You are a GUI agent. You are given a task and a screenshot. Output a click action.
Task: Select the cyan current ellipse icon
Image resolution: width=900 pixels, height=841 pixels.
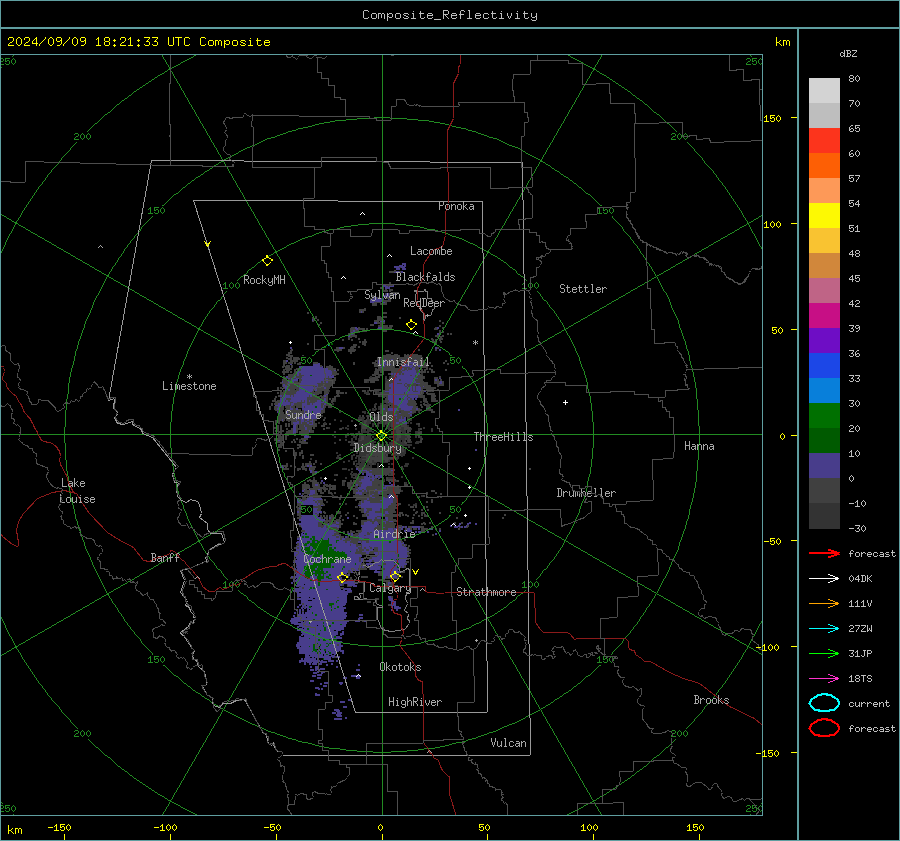(824, 703)
